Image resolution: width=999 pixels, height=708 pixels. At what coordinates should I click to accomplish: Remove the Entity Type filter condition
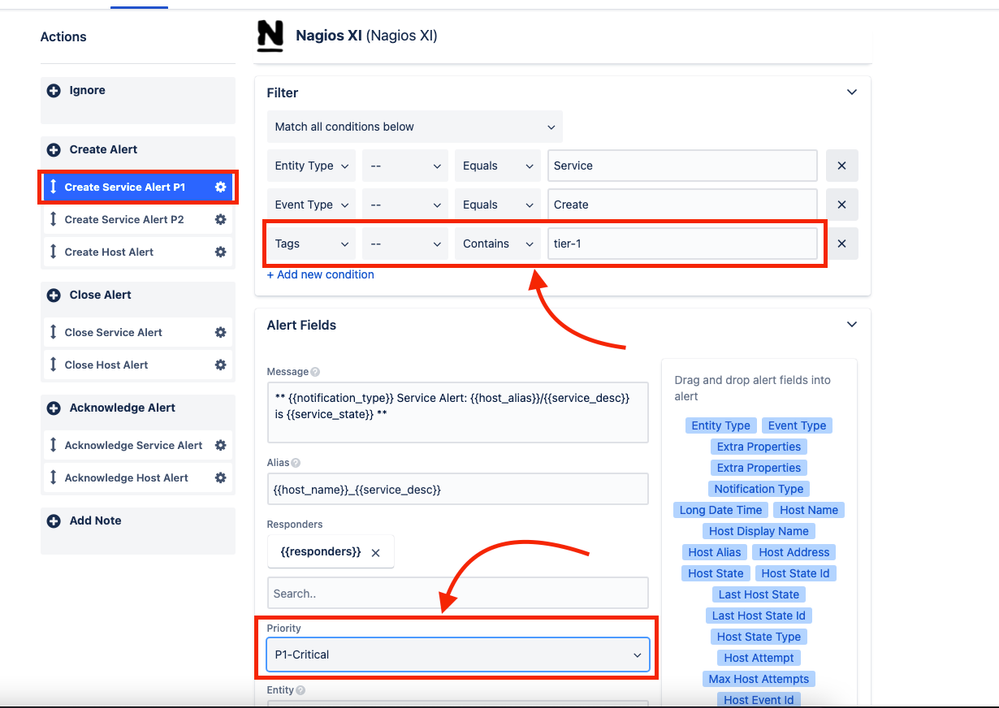click(x=842, y=166)
